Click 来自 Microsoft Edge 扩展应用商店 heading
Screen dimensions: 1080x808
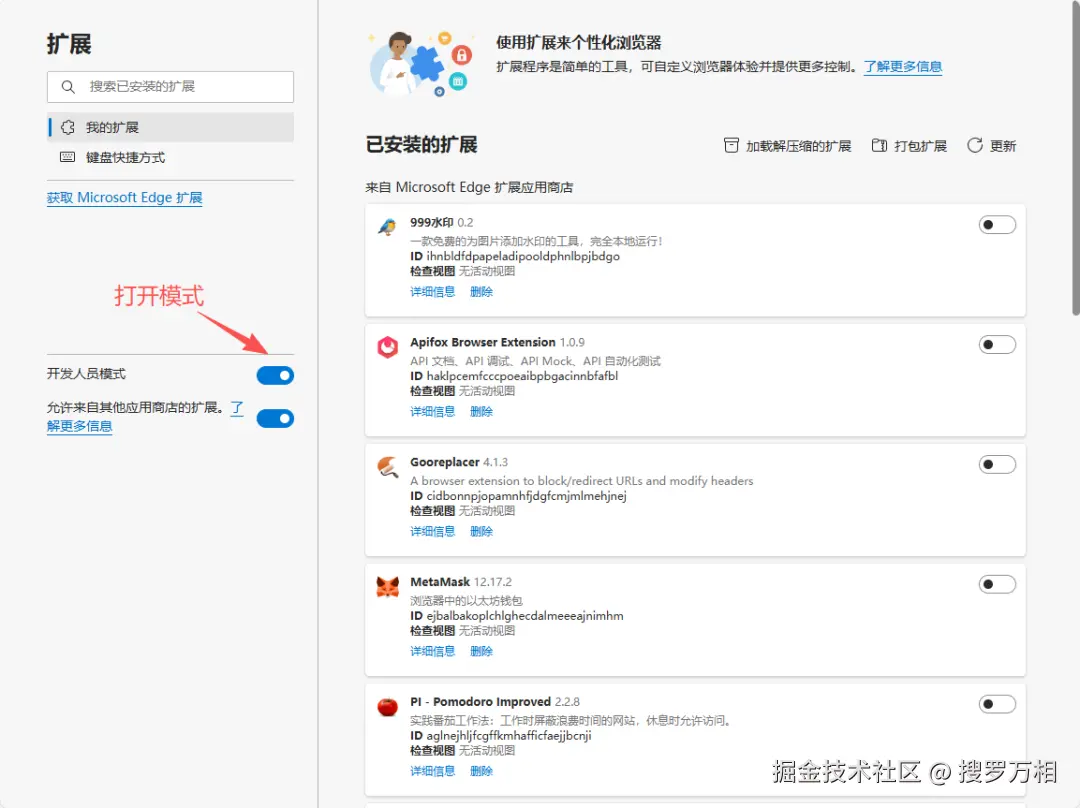(469, 187)
